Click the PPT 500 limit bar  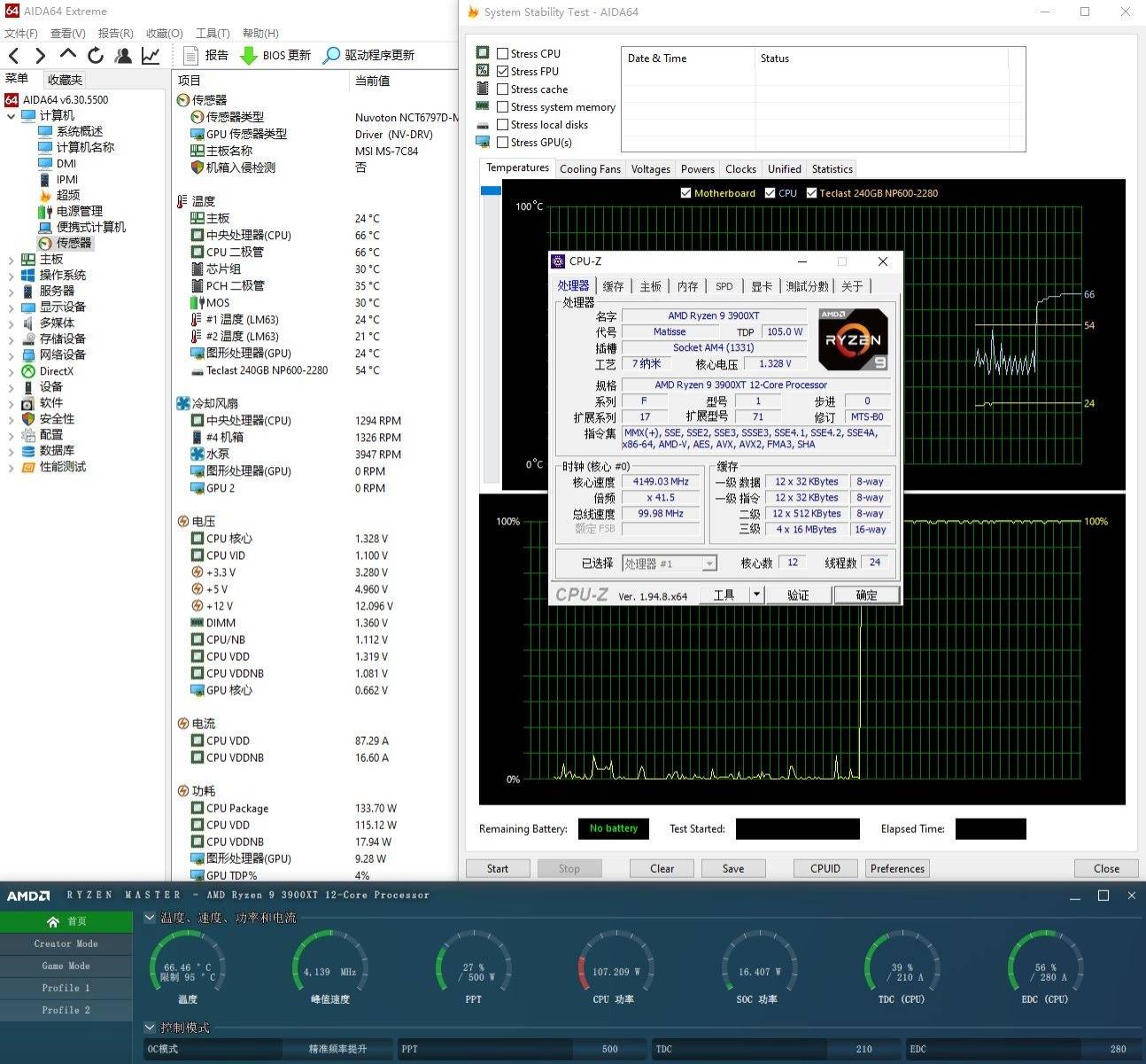coord(522,1049)
